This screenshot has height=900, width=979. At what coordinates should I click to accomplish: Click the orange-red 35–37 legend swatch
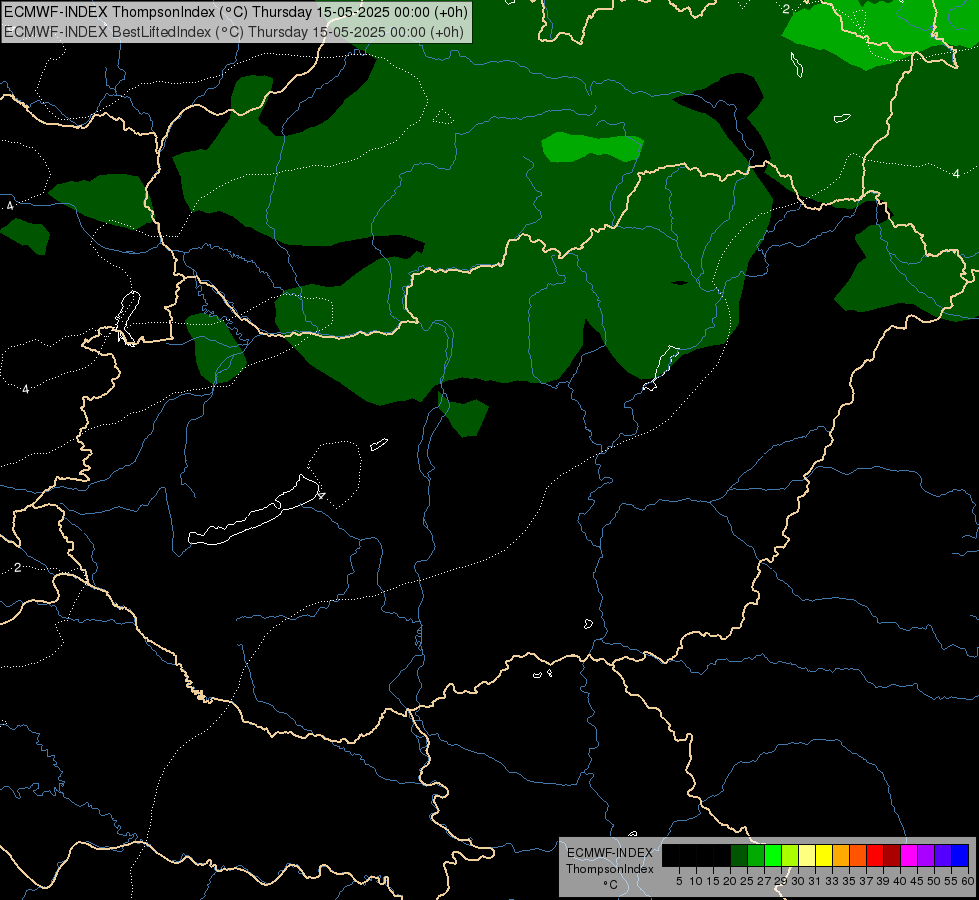[858, 855]
